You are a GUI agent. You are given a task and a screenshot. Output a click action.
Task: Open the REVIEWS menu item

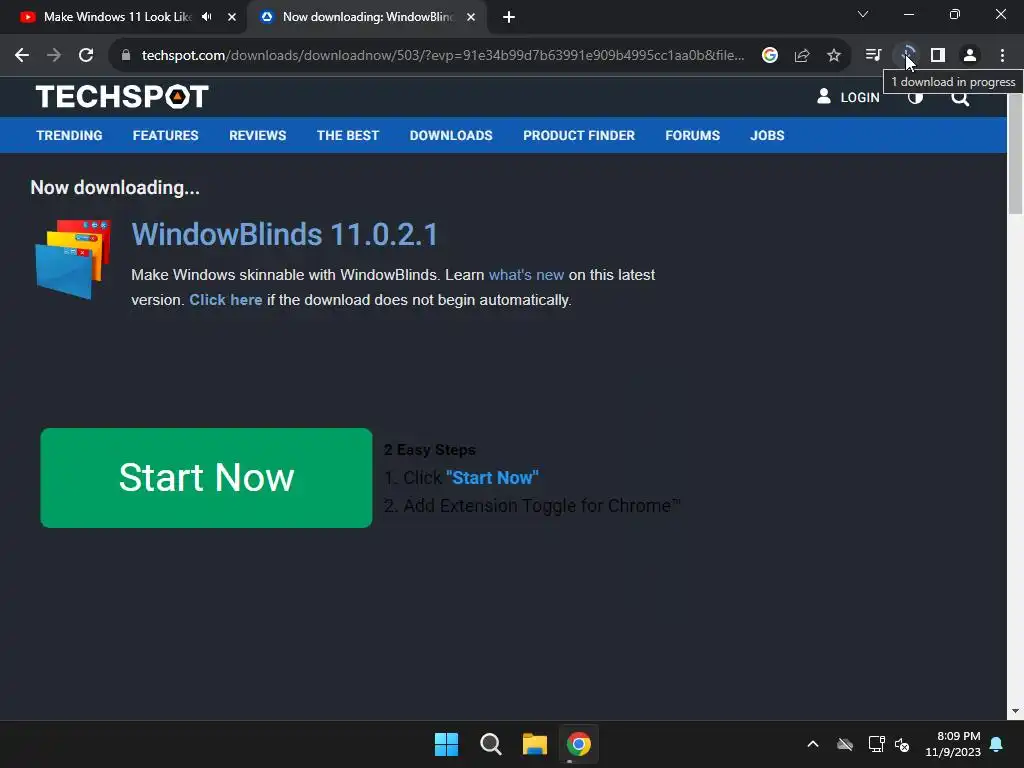pos(257,135)
